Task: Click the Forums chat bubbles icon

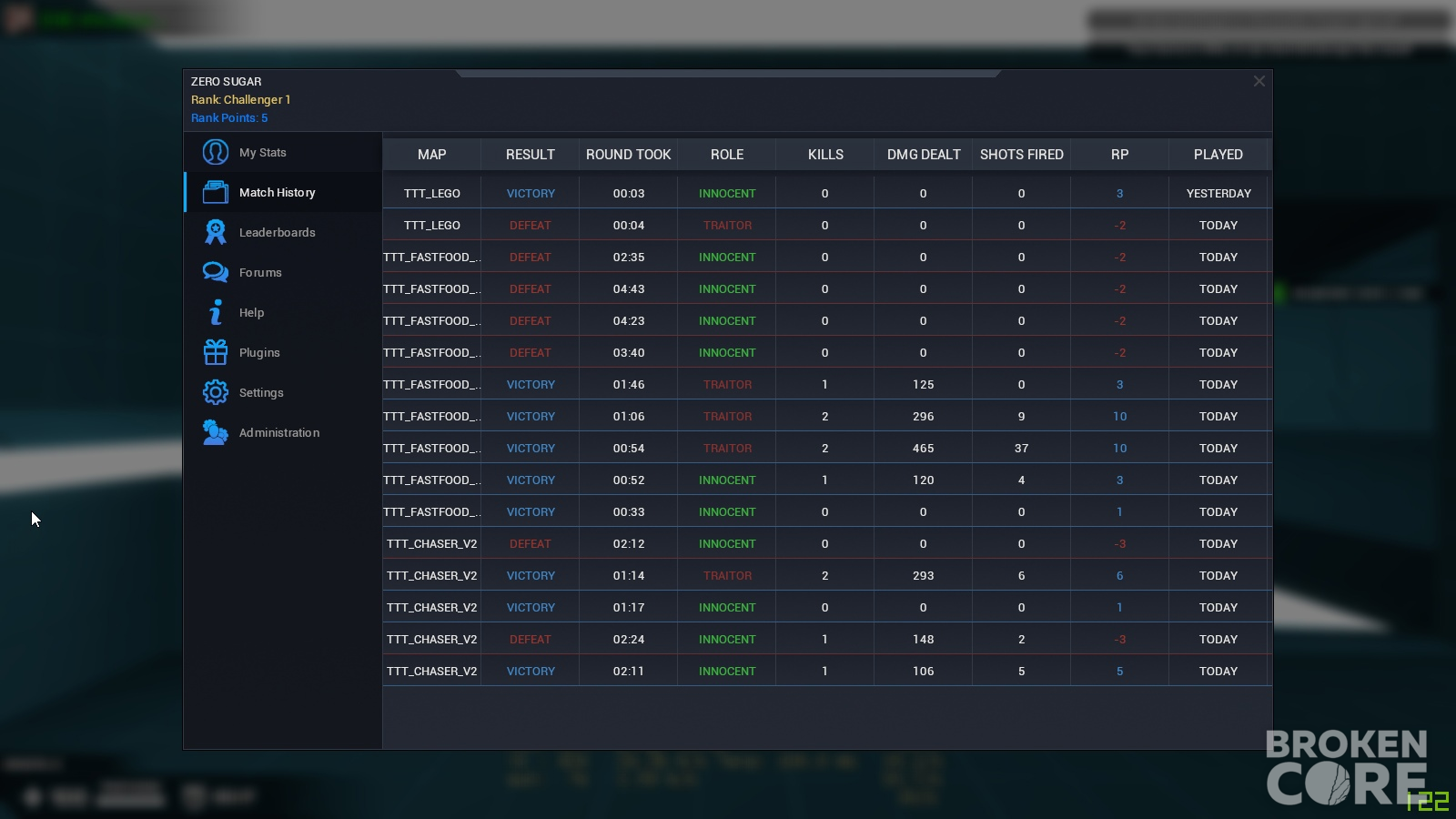Action: [216, 272]
